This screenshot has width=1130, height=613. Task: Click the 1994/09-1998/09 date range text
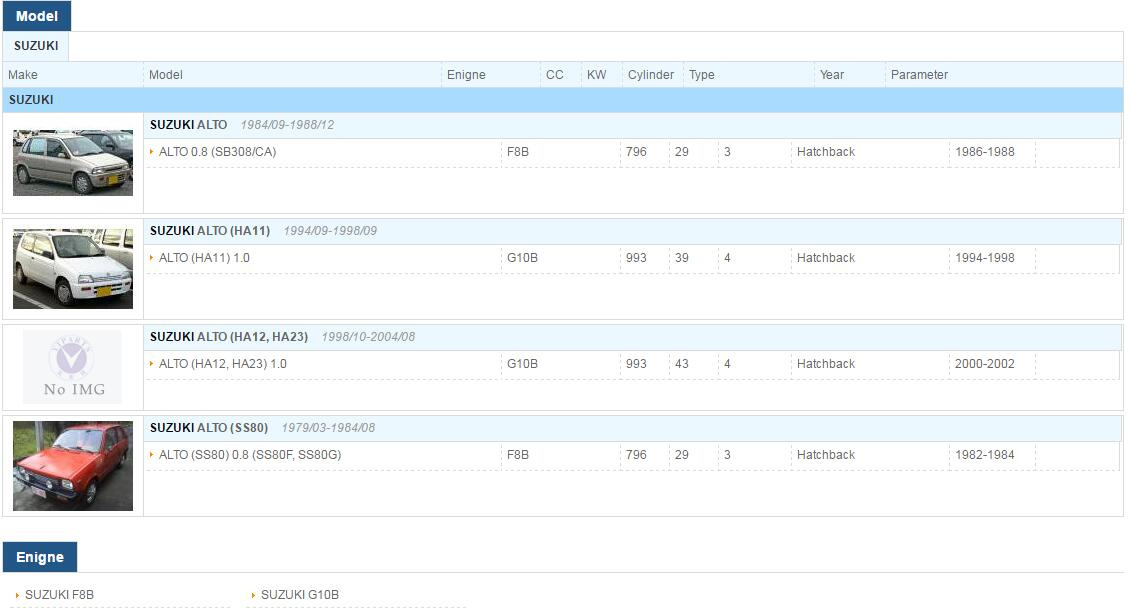click(330, 231)
